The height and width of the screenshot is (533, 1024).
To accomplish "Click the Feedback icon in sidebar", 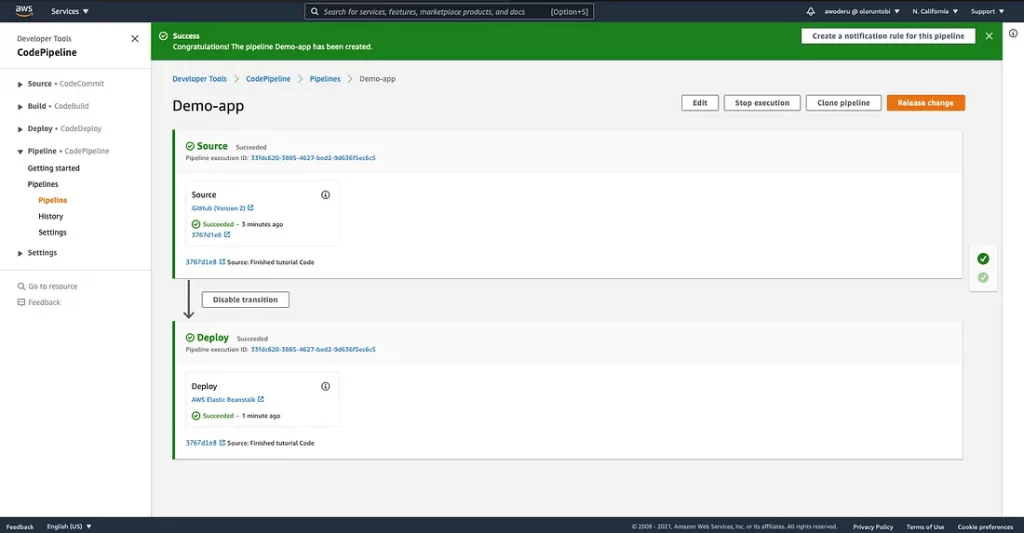I will [x=22, y=302].
